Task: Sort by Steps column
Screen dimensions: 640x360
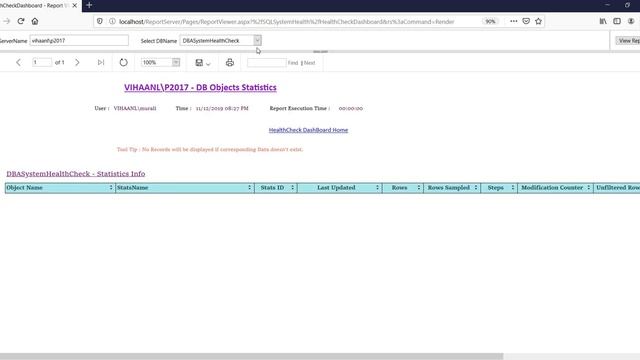Action: pyautogui.click(x=513, y=188)
